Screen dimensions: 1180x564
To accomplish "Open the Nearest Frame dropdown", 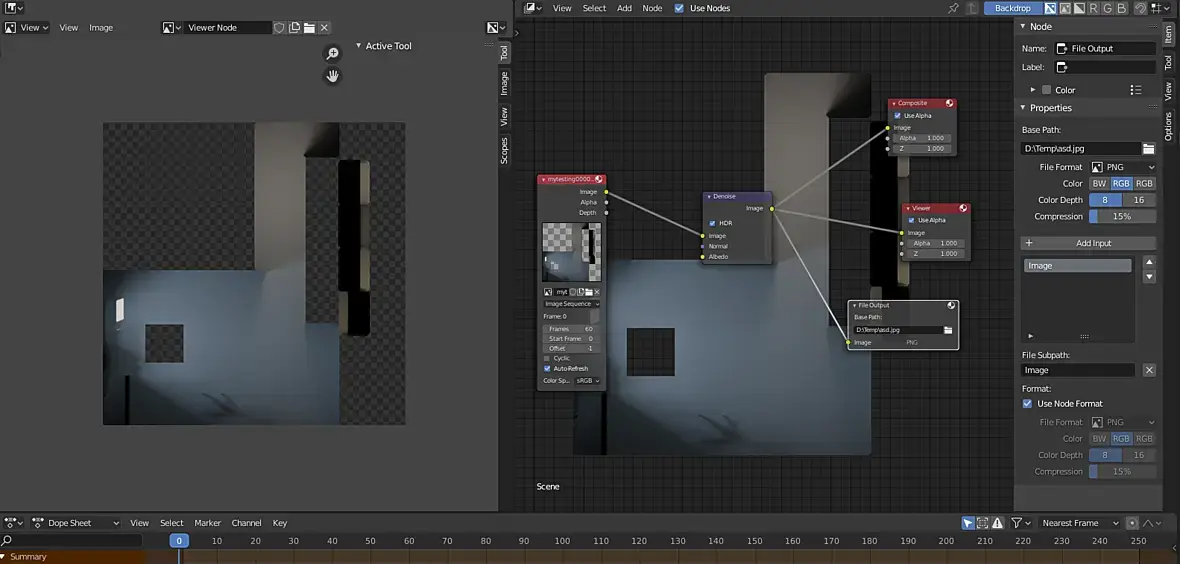I will [1079, 523].
